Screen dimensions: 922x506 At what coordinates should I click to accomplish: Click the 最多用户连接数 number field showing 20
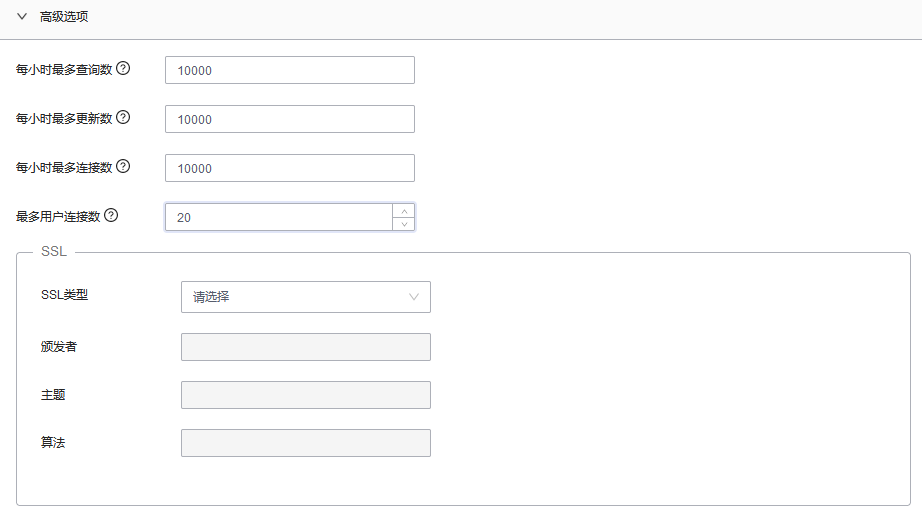(x=278, y=217)
